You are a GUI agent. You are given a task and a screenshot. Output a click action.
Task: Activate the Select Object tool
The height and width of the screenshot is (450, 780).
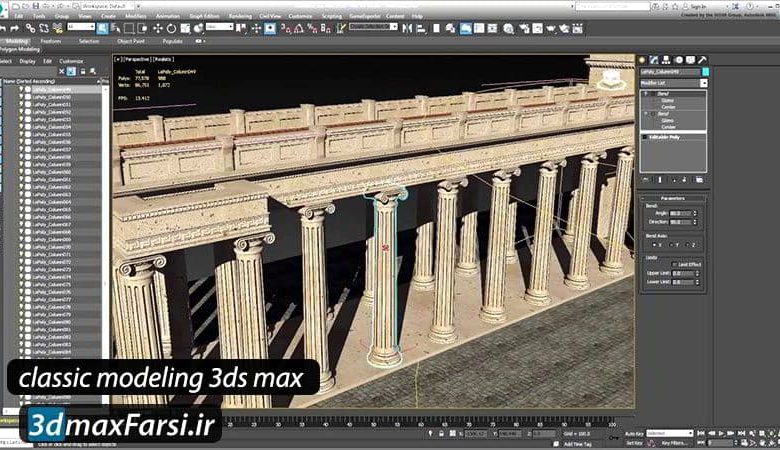pyautogui.click(x=102, y=28)
